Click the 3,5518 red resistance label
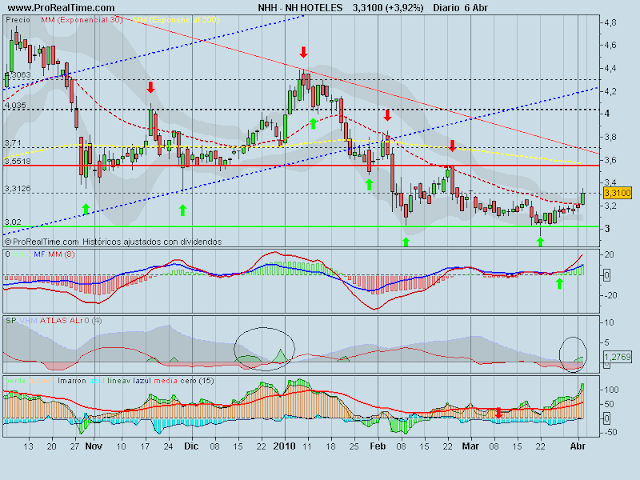The image size is (640, 480). (x=18, y=161)
